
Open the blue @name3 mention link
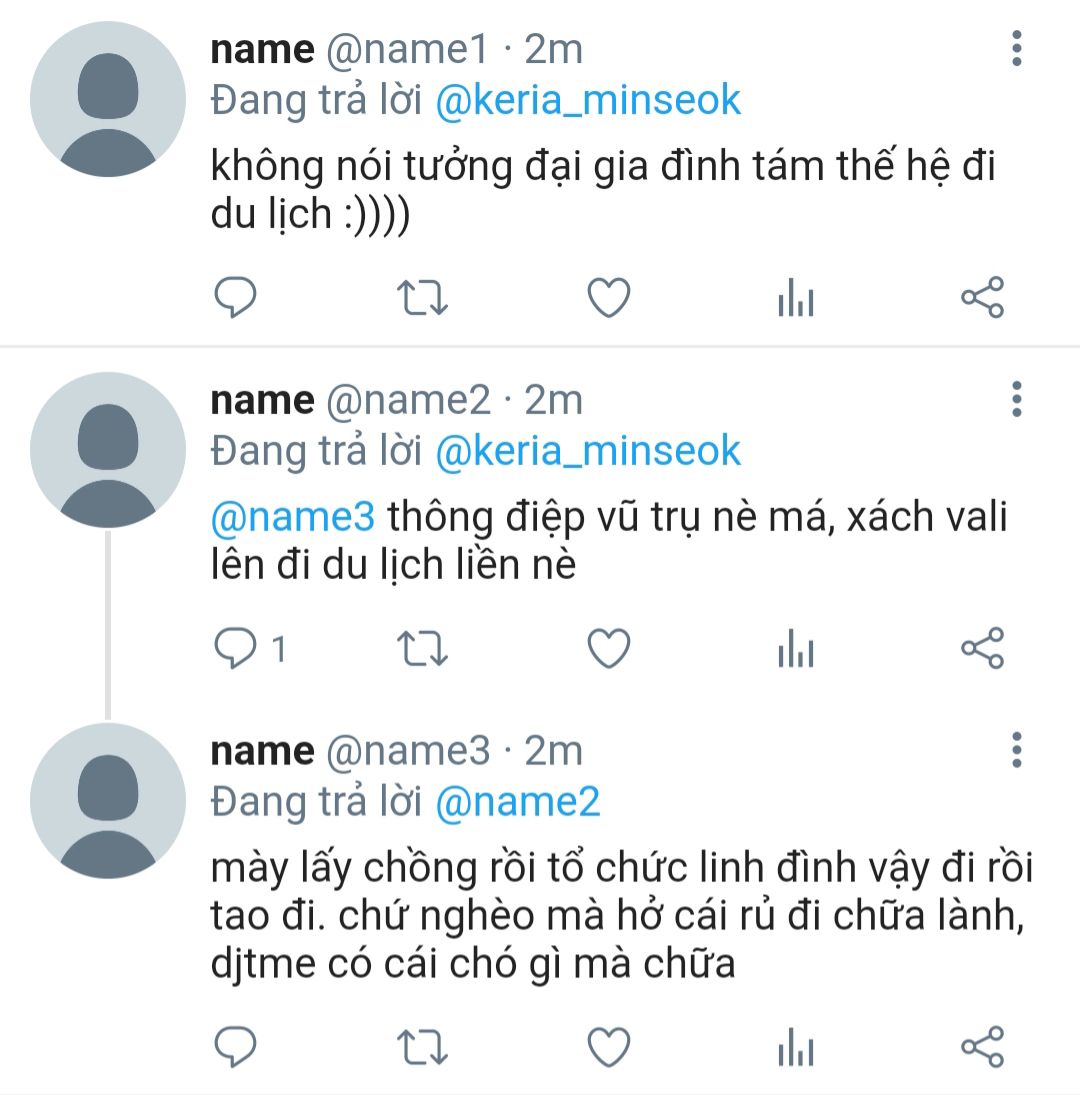click(x=293, y=518)
